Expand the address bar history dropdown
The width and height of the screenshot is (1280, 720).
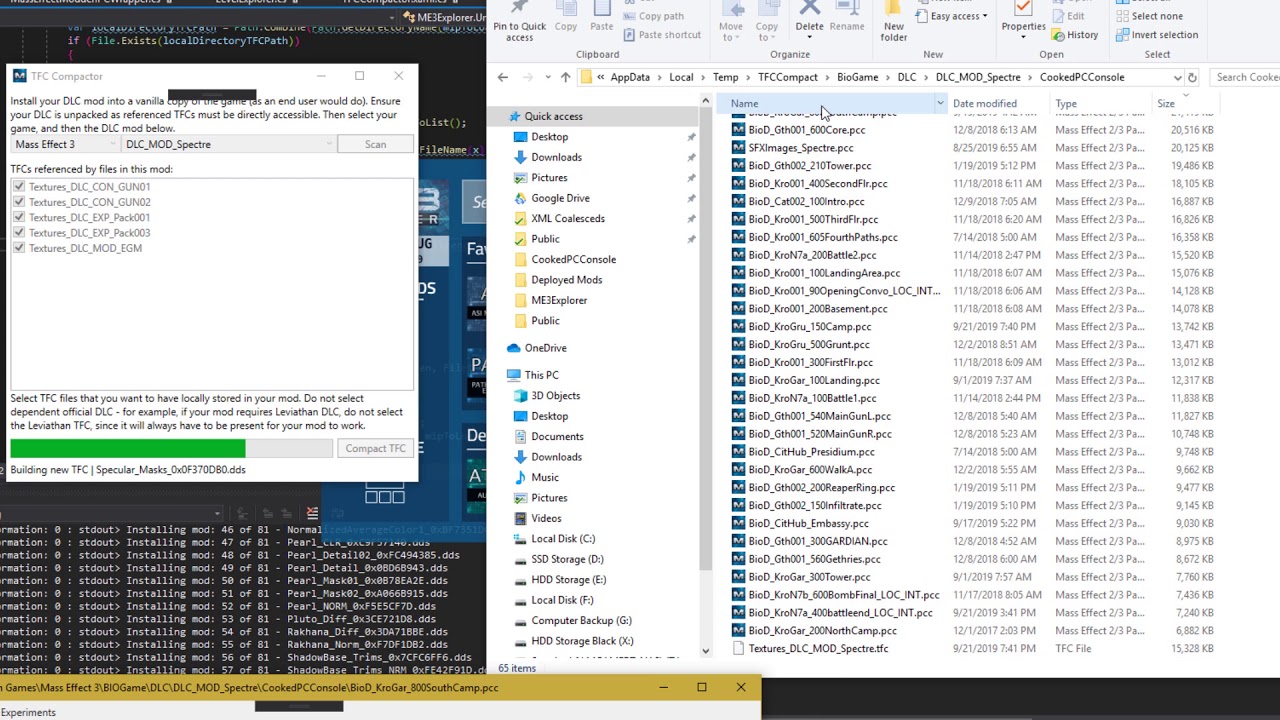click(1177, 77)
